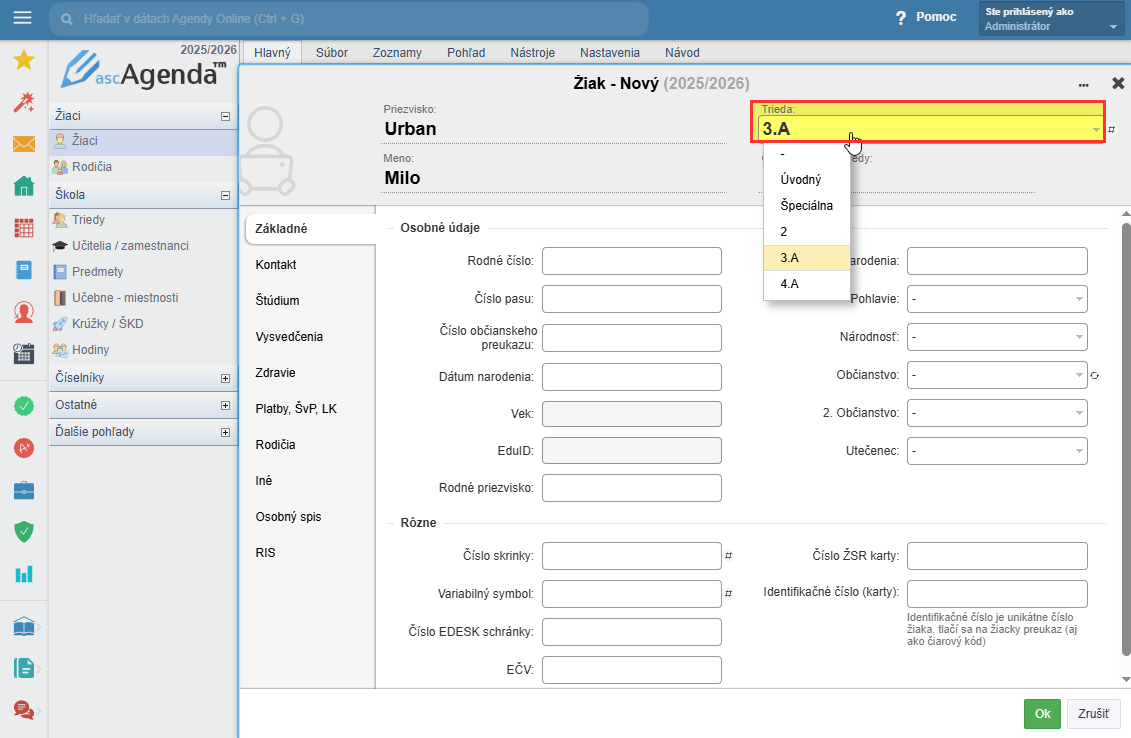
Task: Expand the Číselníky section
Action: click(x=225, y=379)
